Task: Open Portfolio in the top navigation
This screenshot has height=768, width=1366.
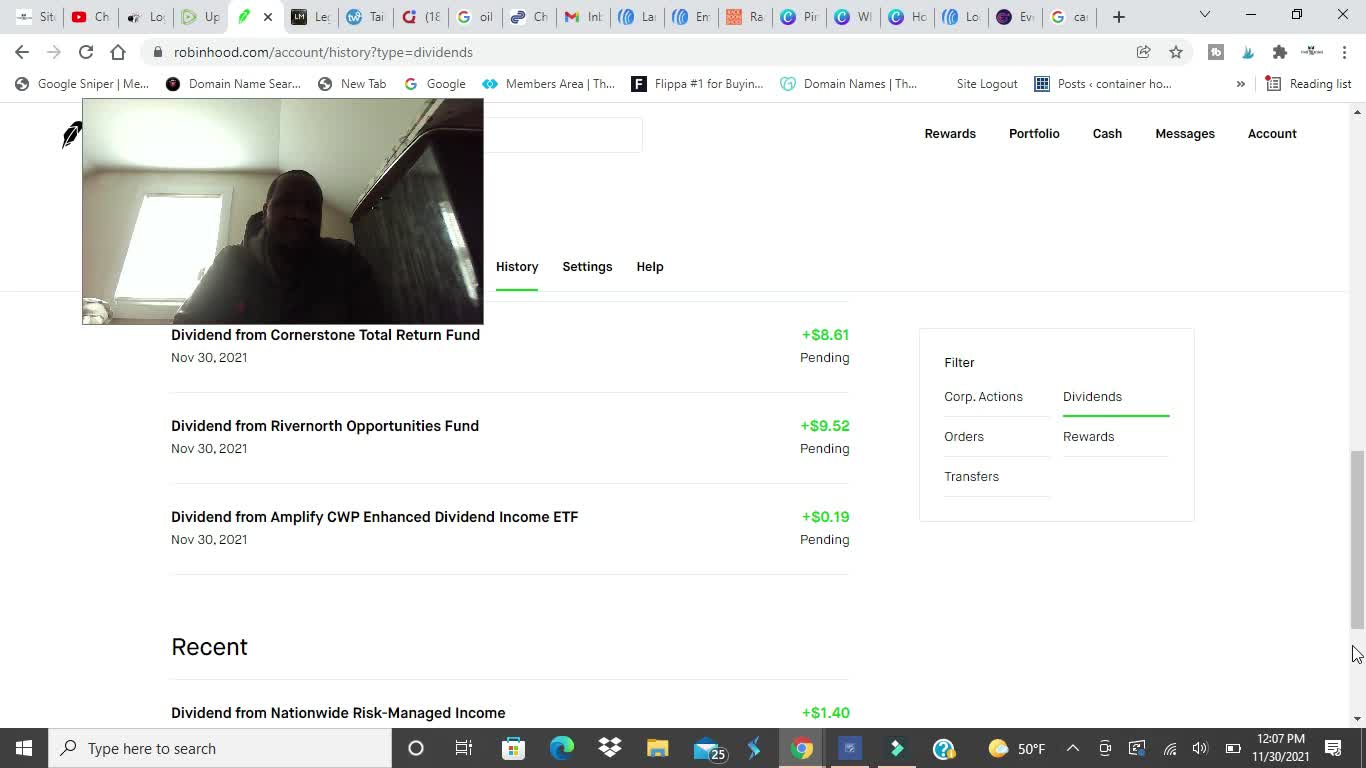Action: 1034,134
